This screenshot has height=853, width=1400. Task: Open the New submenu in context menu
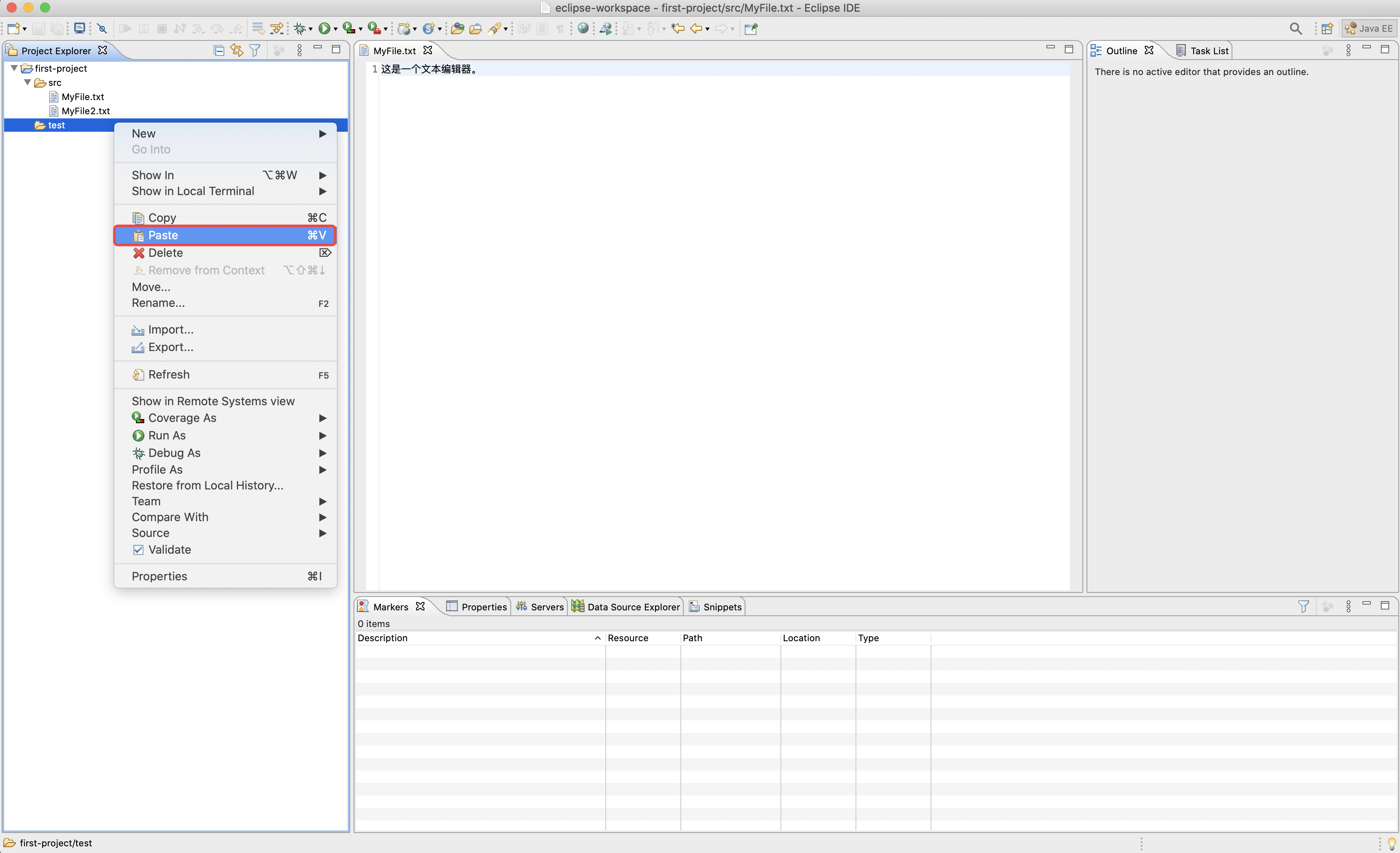[226, 133]
